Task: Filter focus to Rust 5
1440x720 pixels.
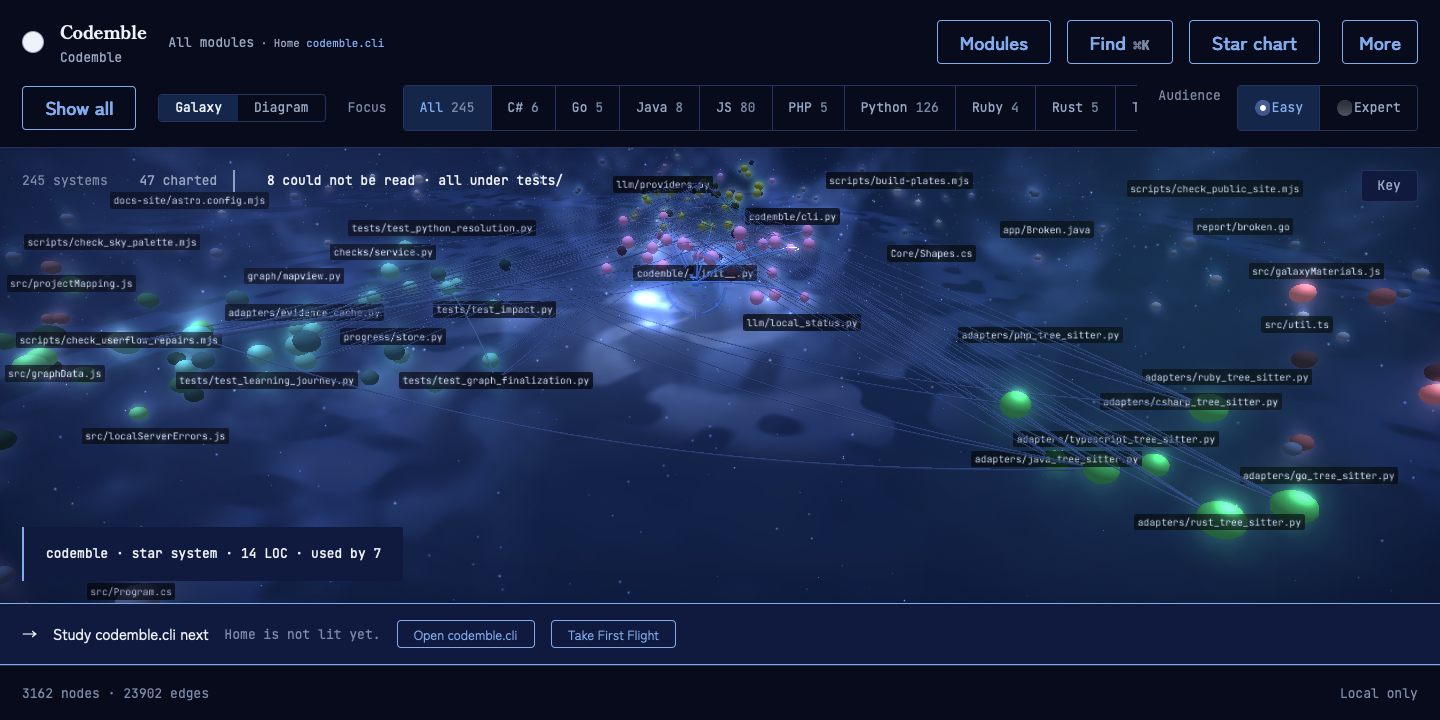Action: (1075, 108)
